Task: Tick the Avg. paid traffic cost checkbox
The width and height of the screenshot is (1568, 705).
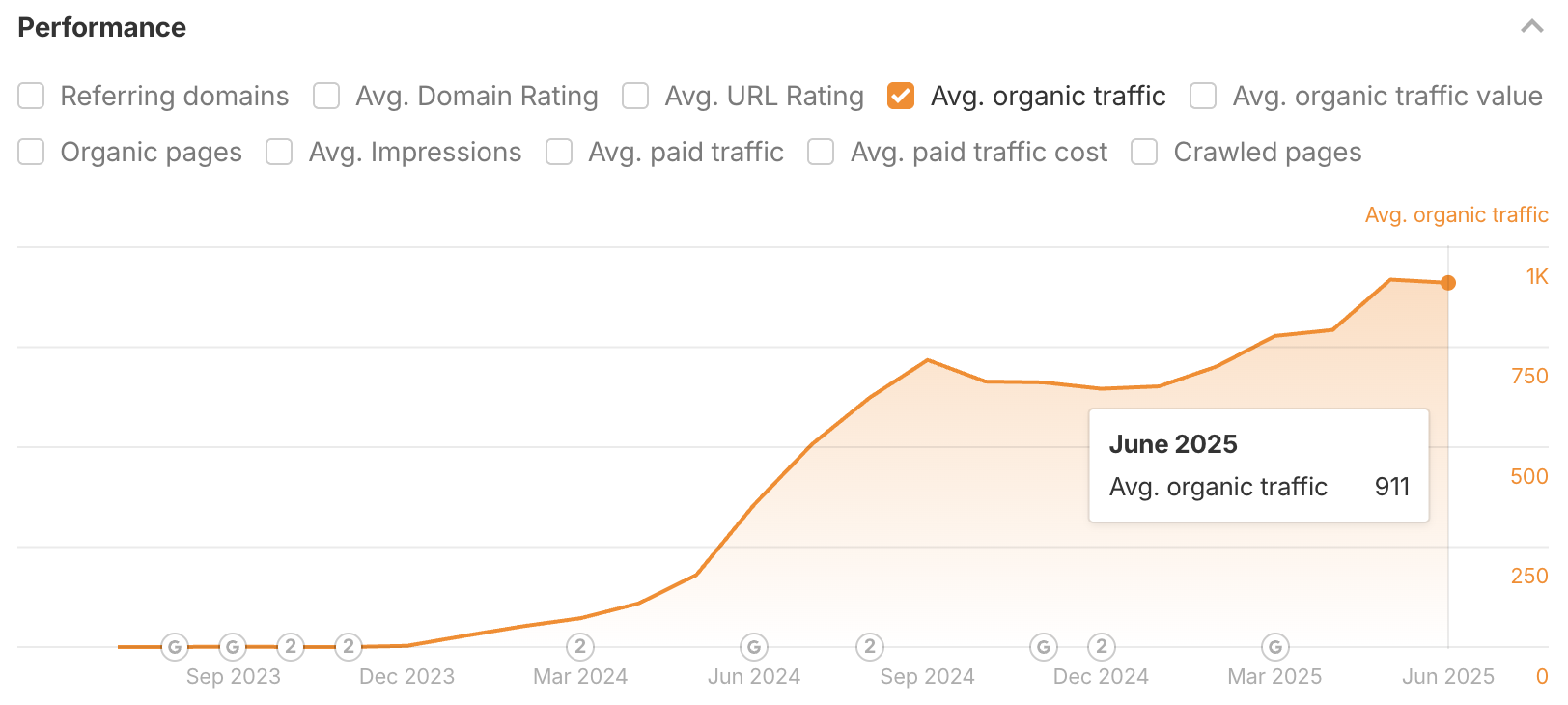Action: [x=821, y=153]
